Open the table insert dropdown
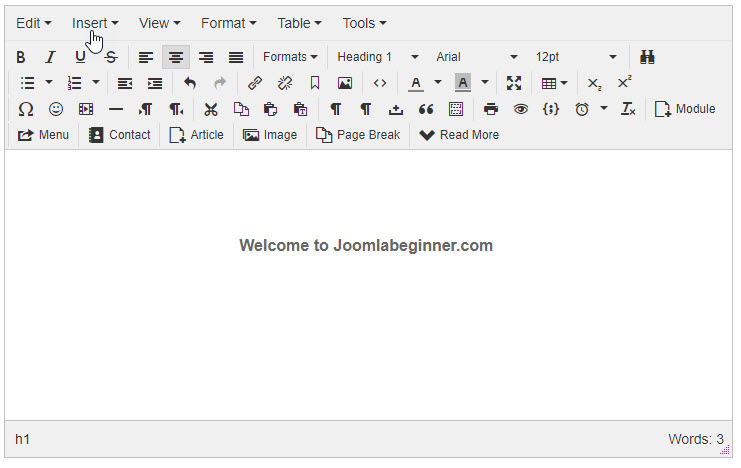 [x=554, y=83]
